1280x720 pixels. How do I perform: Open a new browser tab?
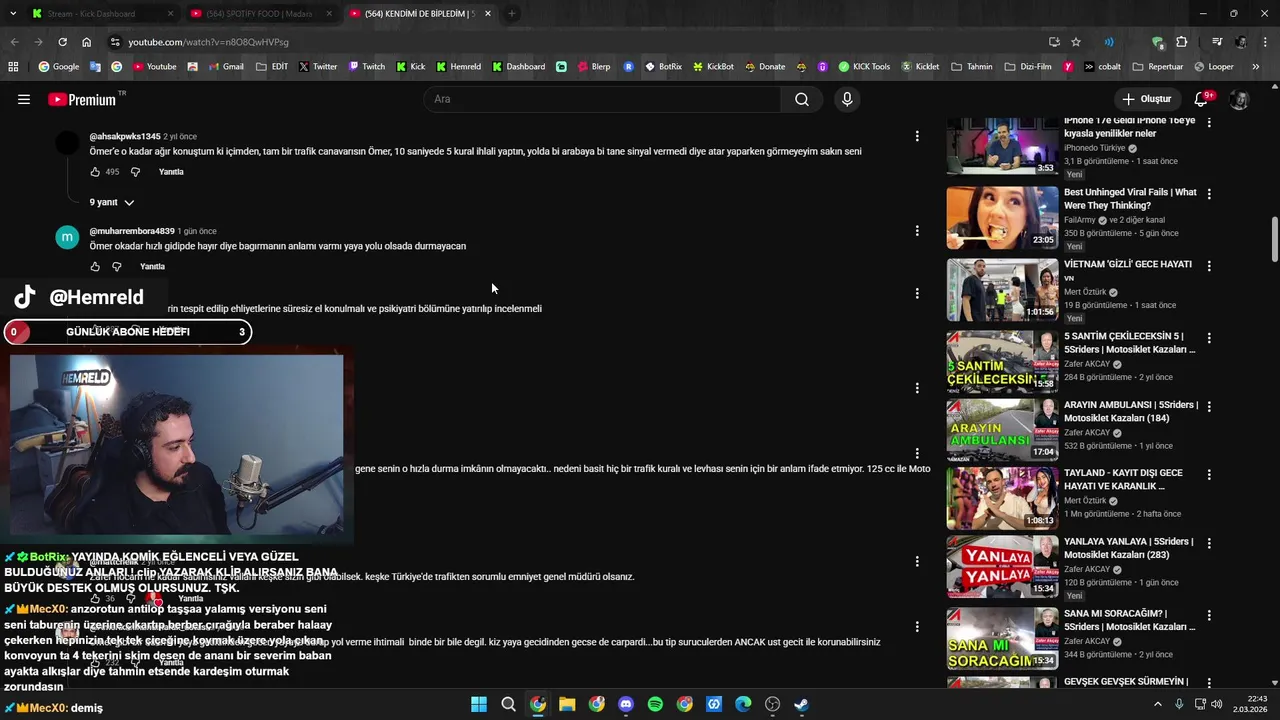pos(511,14)
